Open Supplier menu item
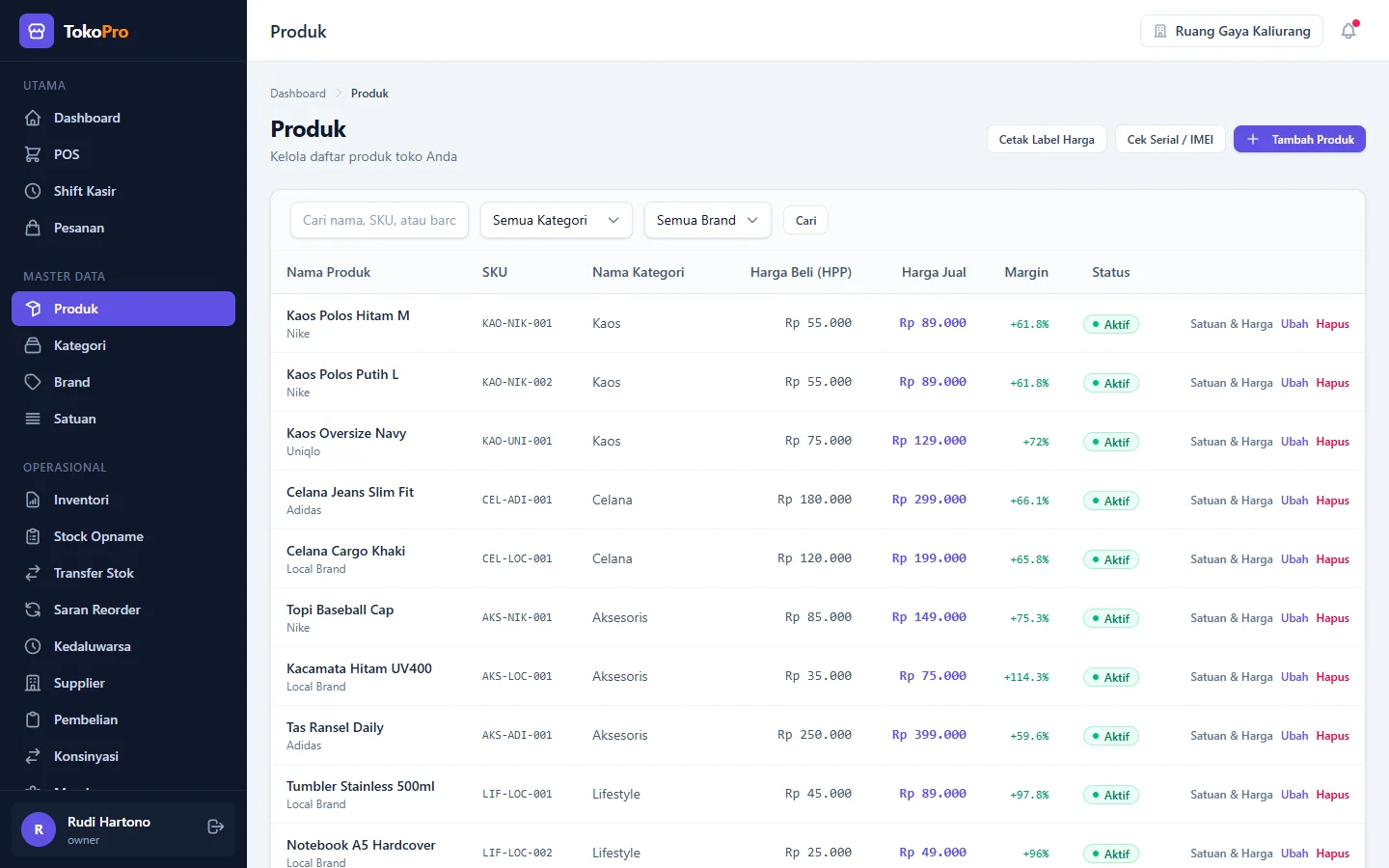The width and height of the screenshot is (1389, 868). (123, 683)
